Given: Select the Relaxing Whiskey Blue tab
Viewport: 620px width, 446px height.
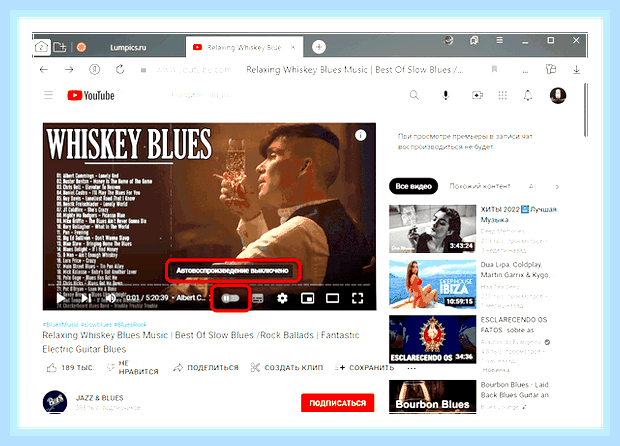Looking at the screenshot, I should click(x=244, y=47).
